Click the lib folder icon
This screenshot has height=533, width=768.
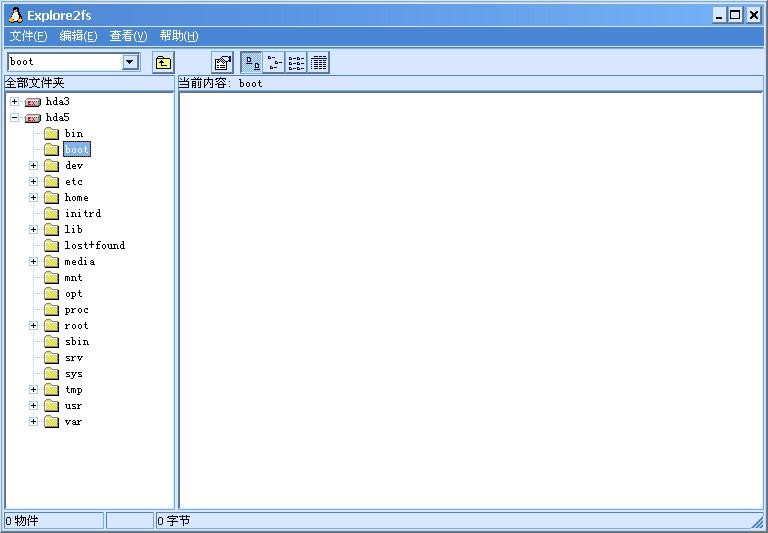(51, 229)
